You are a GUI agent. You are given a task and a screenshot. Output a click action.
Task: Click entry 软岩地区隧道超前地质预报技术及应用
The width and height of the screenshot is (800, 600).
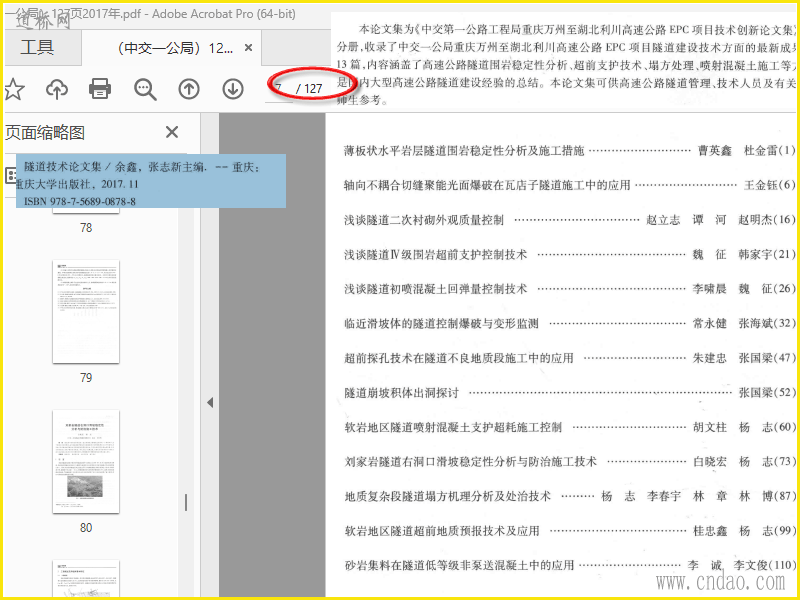(442, 531)
